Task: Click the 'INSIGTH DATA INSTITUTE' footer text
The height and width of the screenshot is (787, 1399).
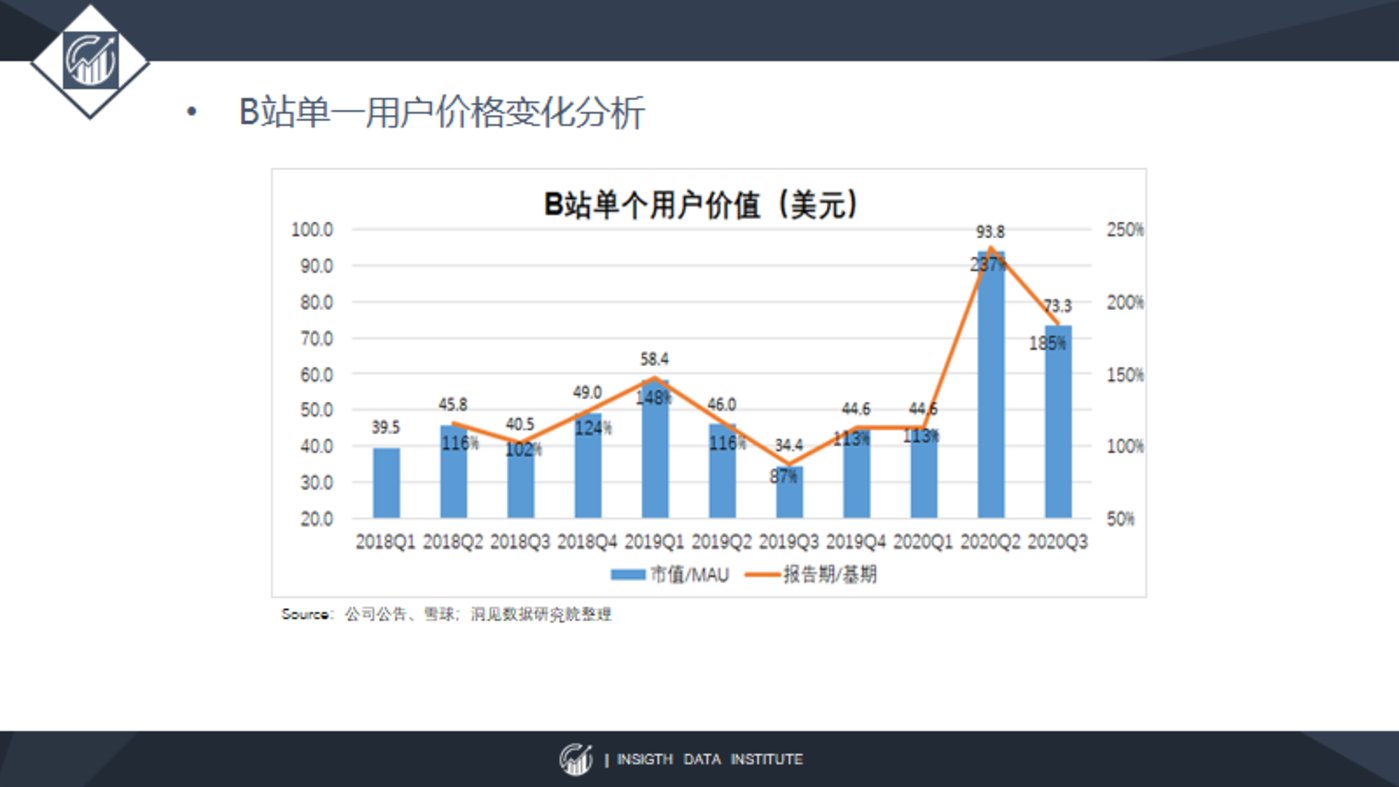Action: point(709,760)
